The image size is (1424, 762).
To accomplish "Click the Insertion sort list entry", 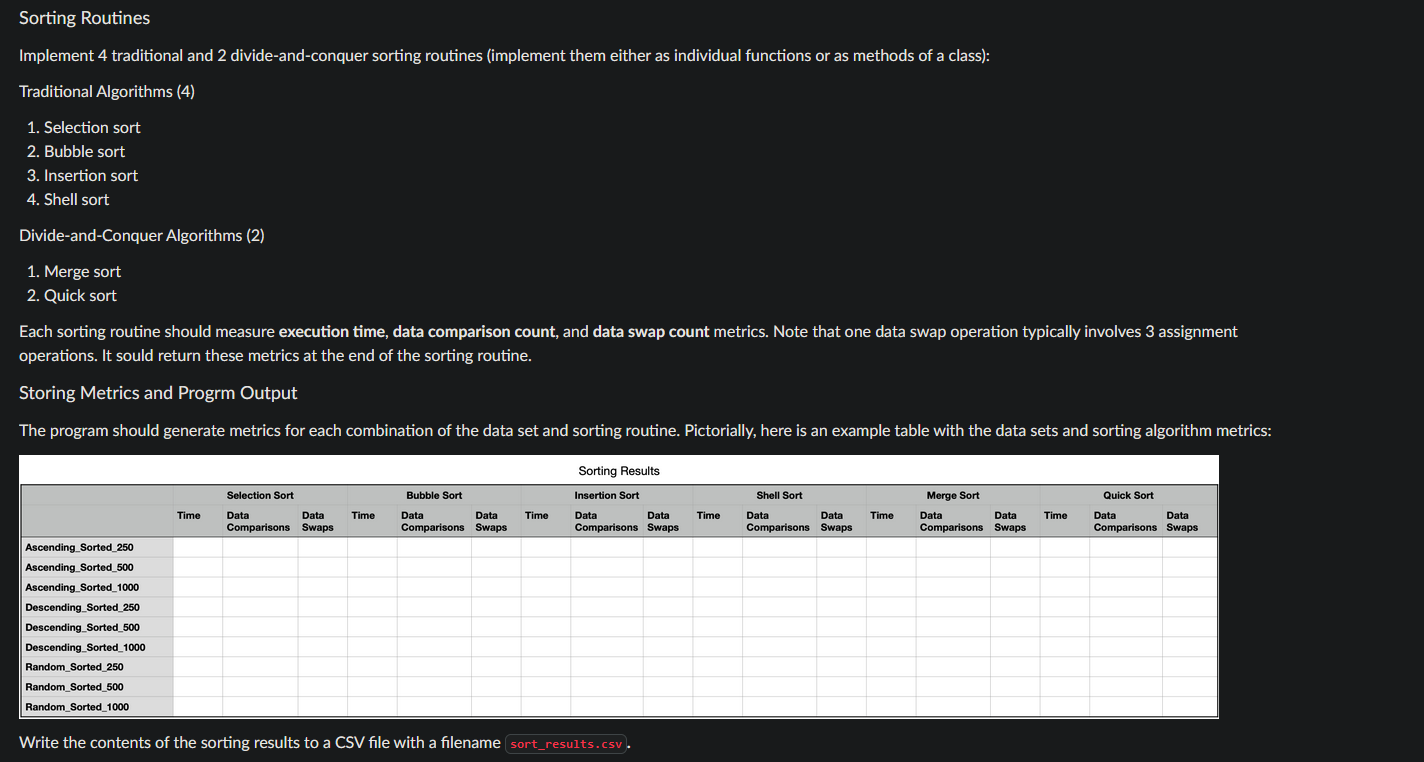I will pos(90,175).
